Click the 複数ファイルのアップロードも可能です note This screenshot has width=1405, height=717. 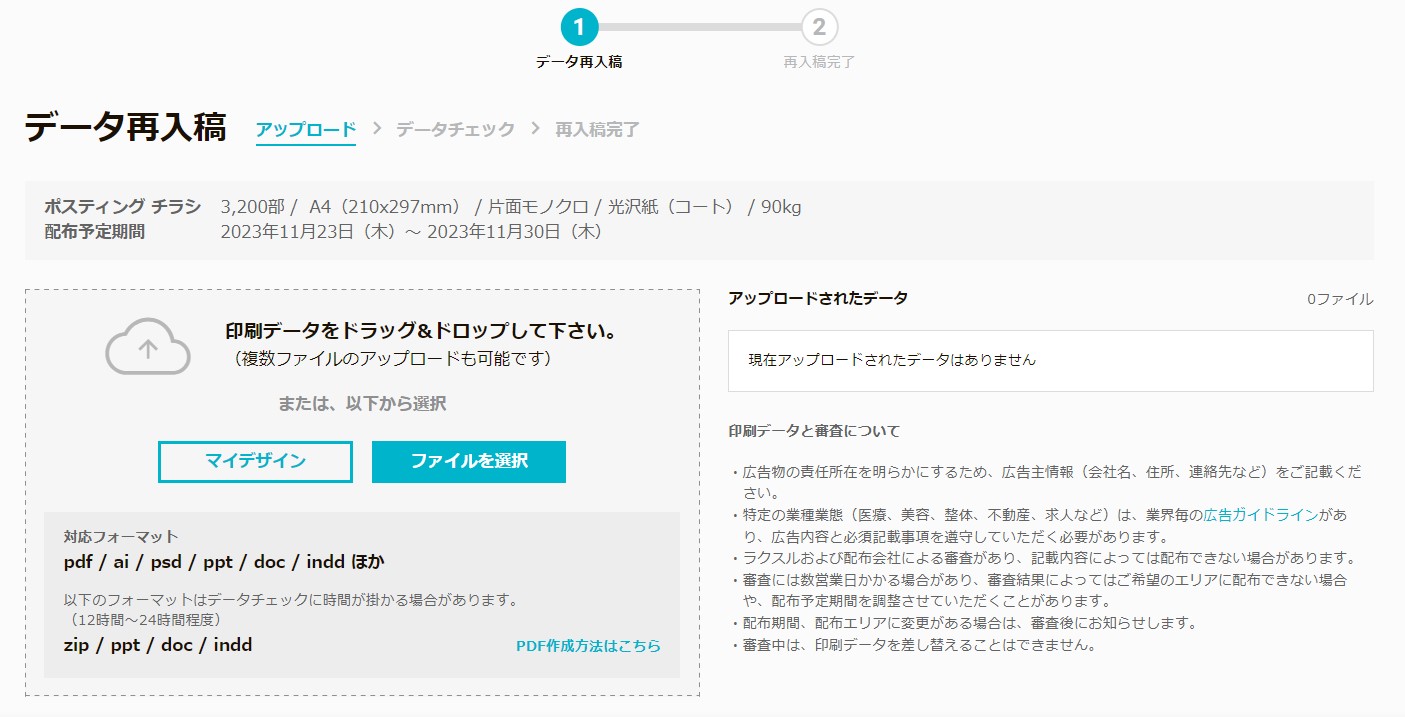[393, 358]
